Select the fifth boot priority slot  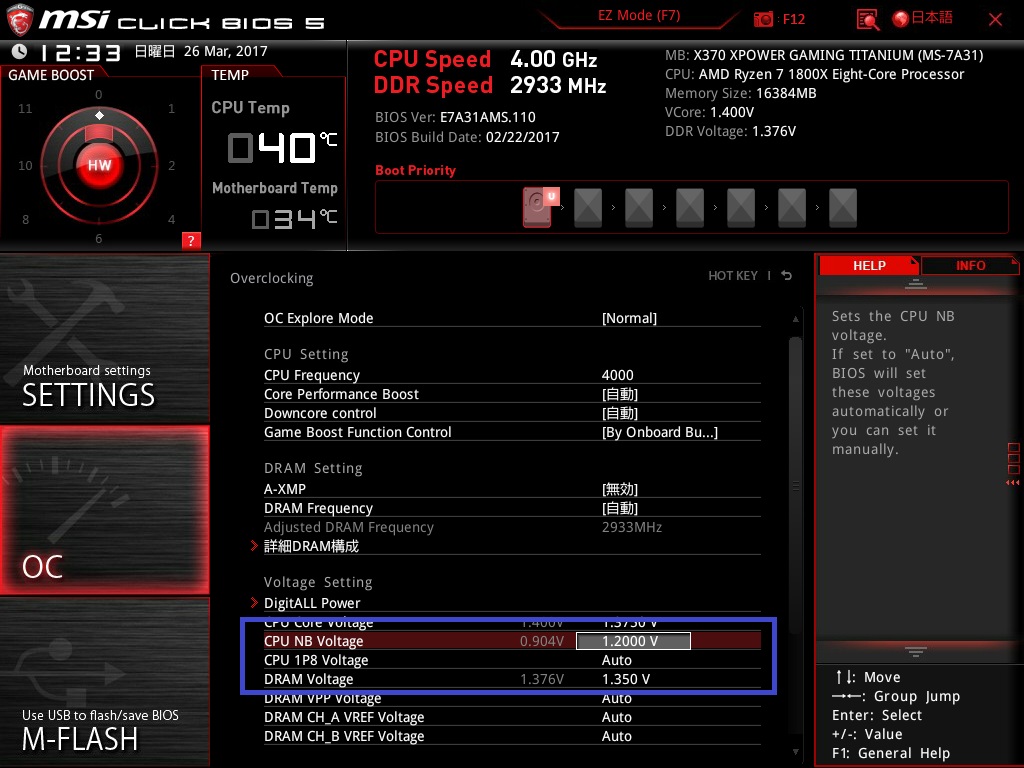[x=741, y=208]
